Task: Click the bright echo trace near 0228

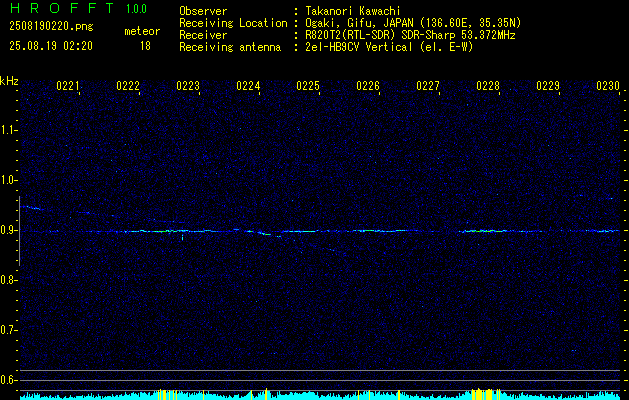Action: click(x=481, y=231)
